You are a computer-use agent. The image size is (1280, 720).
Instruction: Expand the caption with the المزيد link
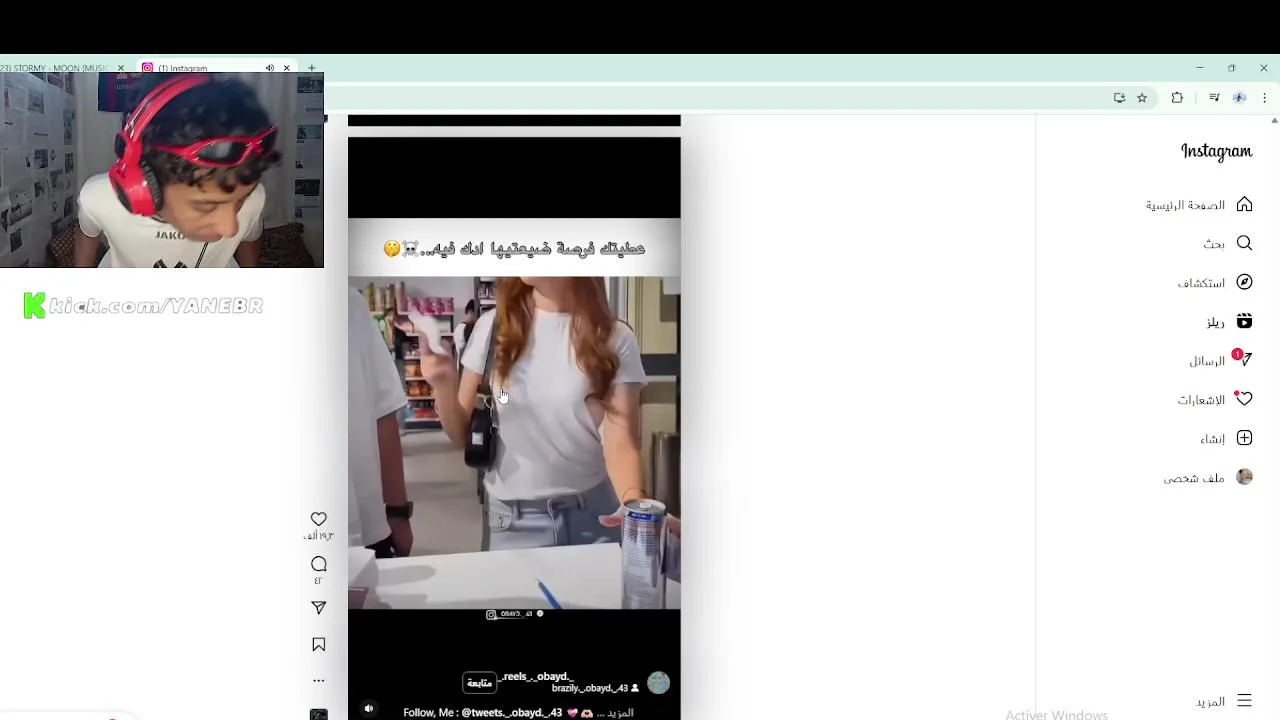click(621, 713)
